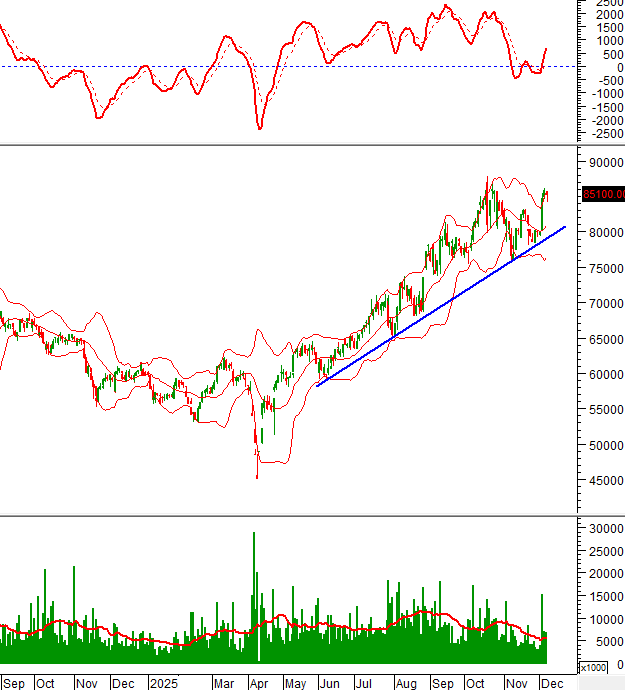This screenshot has height=690, width=625.
Task: Click the May label on the time axis
Action: (x=297, y=683)
